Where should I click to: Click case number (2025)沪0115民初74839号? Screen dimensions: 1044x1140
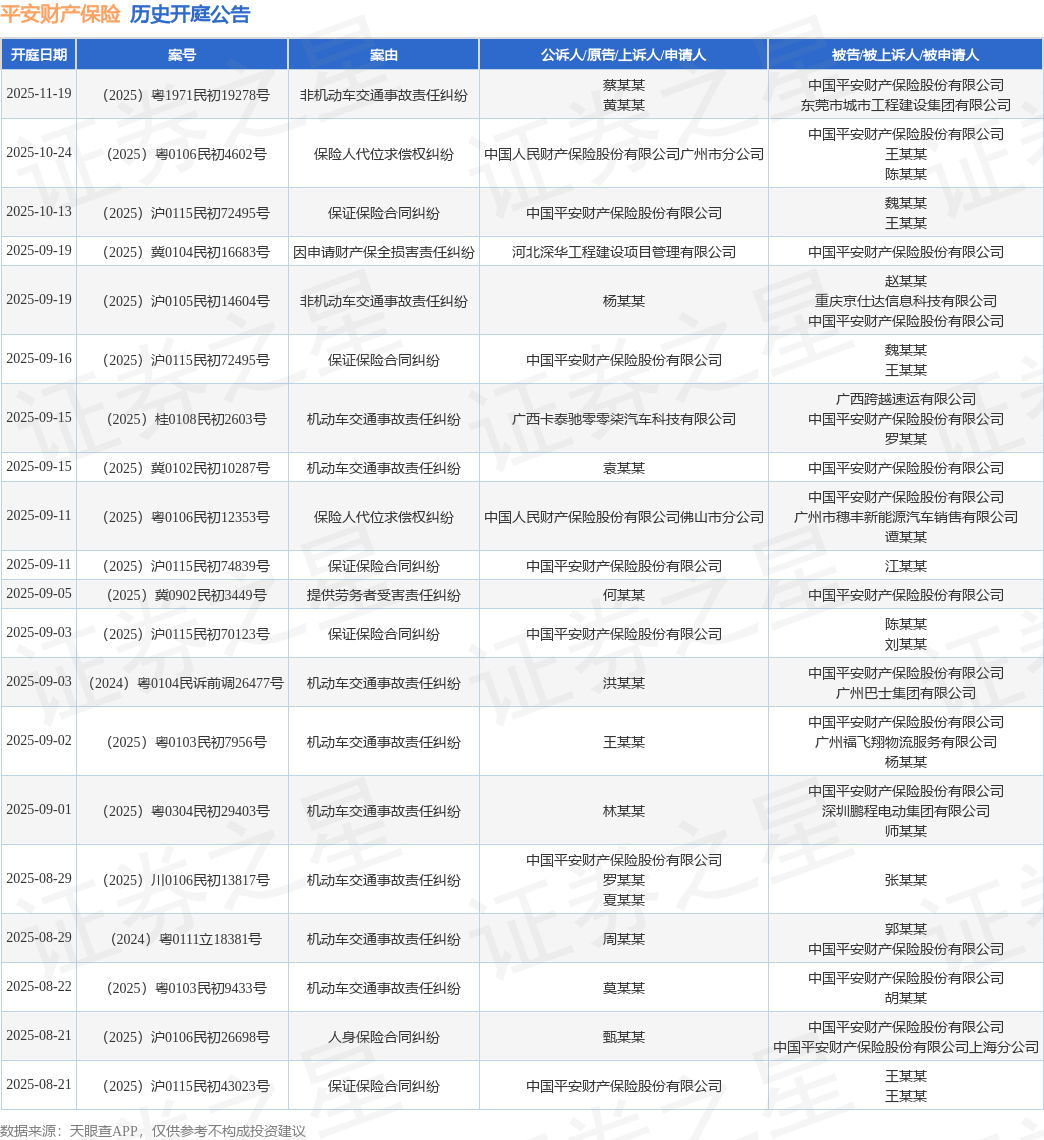click(185, 566)
